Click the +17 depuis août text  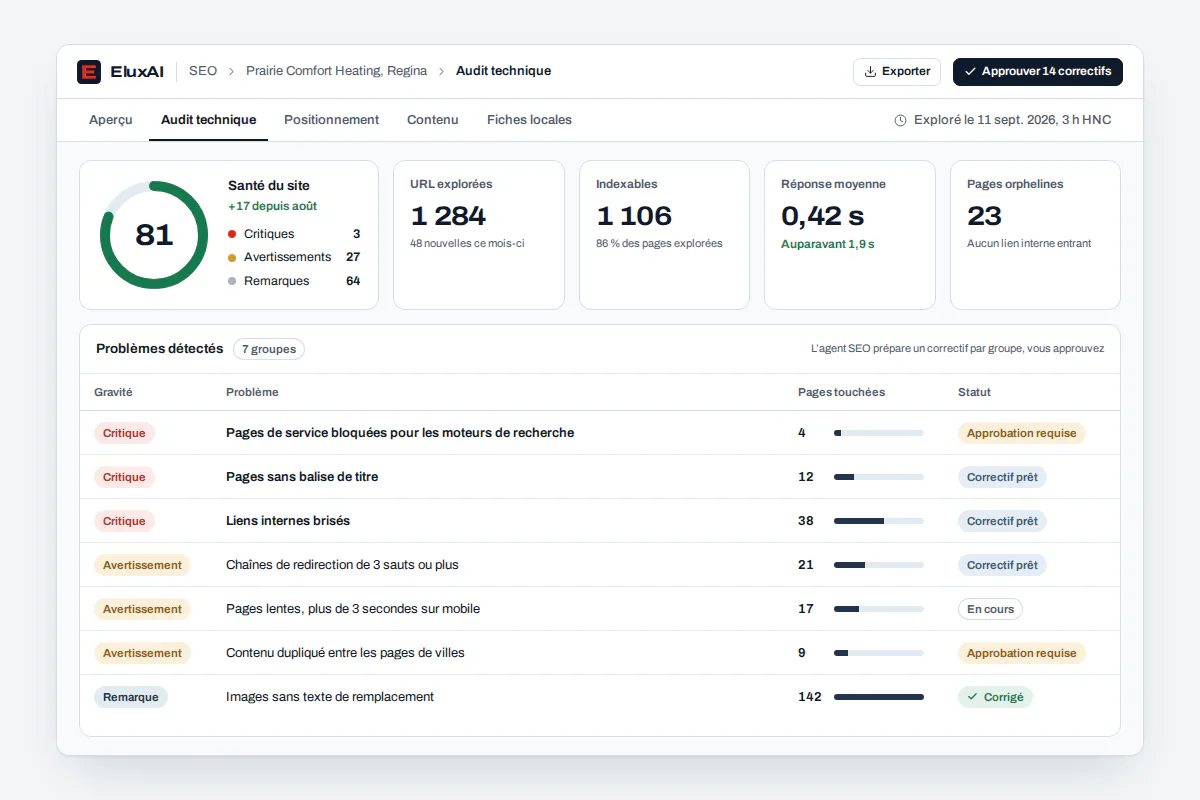point(272,206)
